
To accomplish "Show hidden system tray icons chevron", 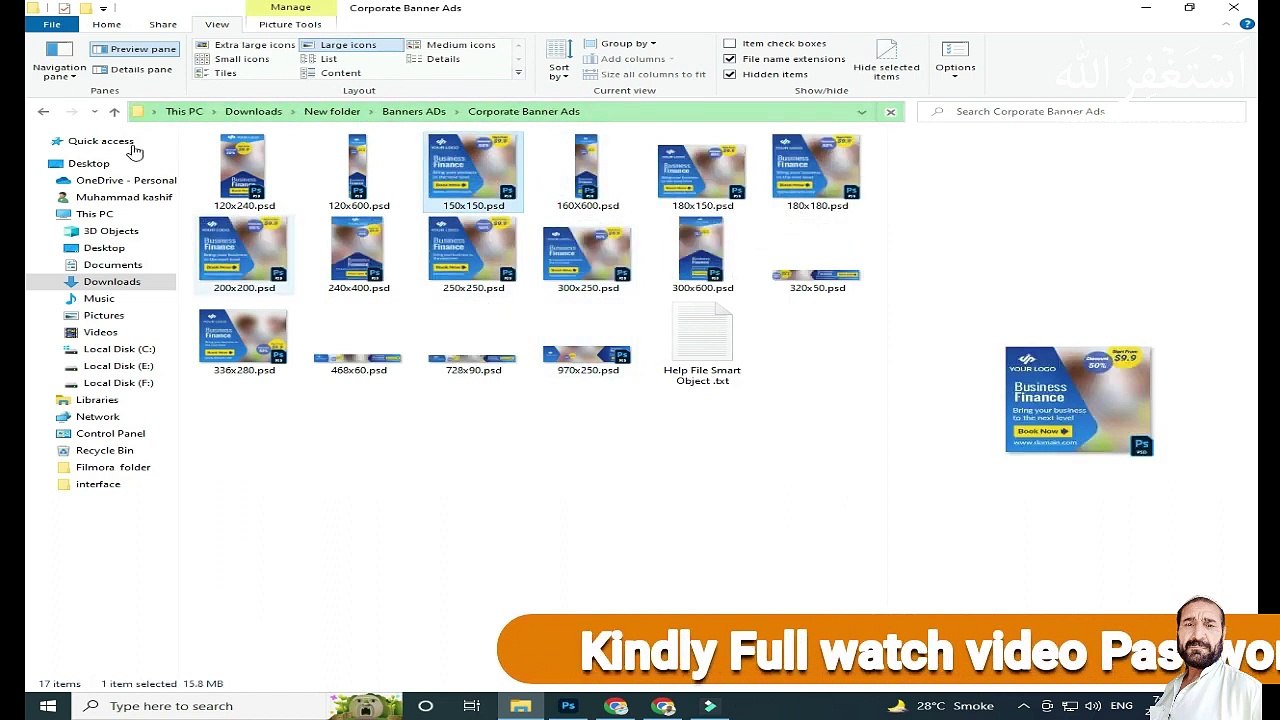I will pos(1023,706).
